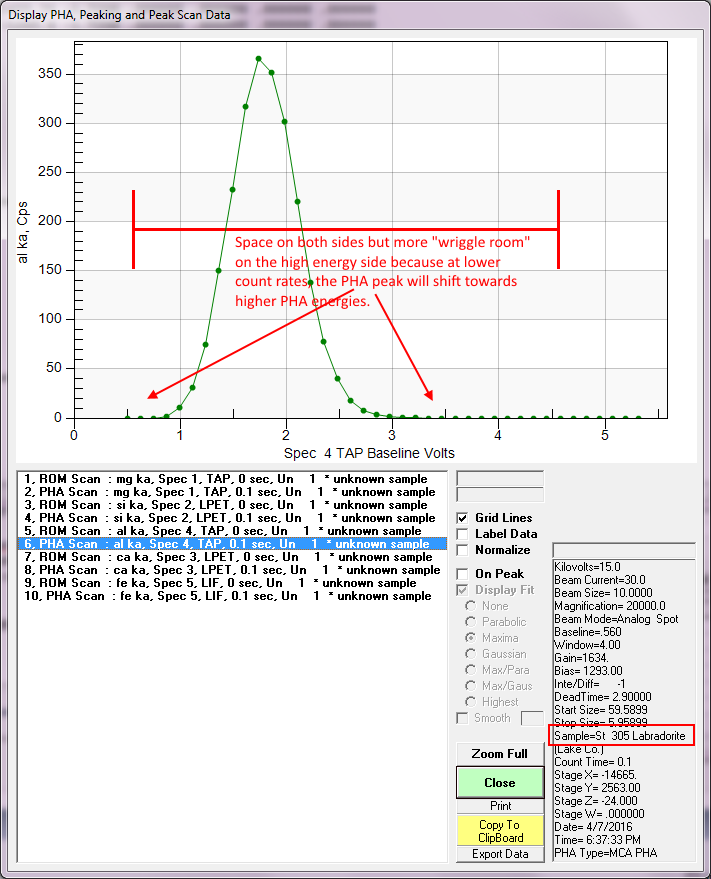Print the displayed PHA graph
Image resolution: width=711 pixels, height=879 pixels.
click(x=500, y=806)
